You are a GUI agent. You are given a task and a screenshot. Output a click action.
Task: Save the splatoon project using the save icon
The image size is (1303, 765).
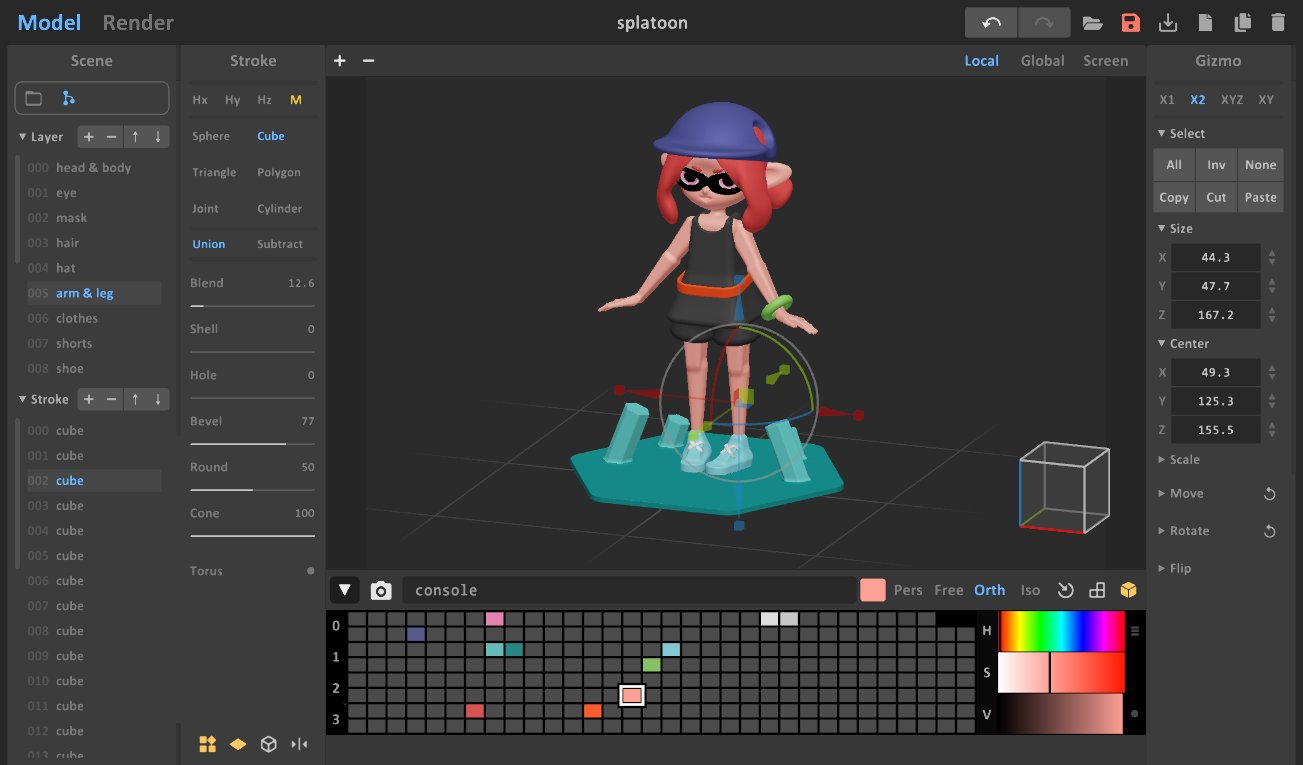1130,21
